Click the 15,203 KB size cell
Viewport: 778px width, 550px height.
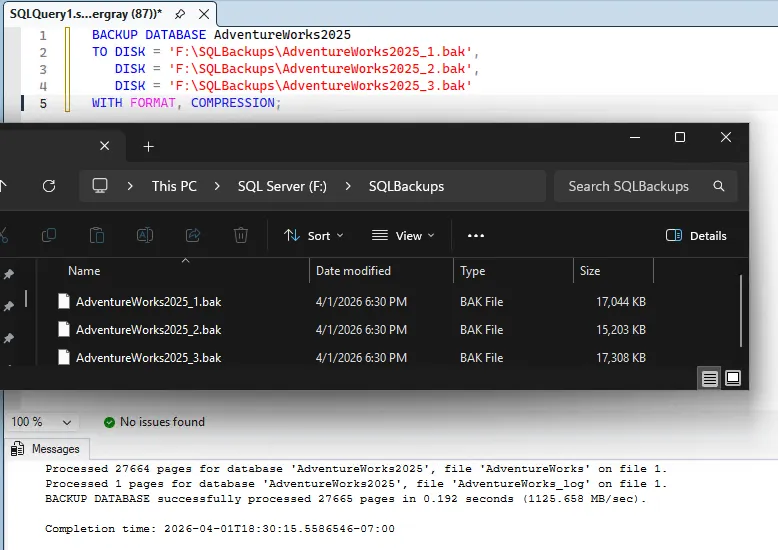coord(621,330)
